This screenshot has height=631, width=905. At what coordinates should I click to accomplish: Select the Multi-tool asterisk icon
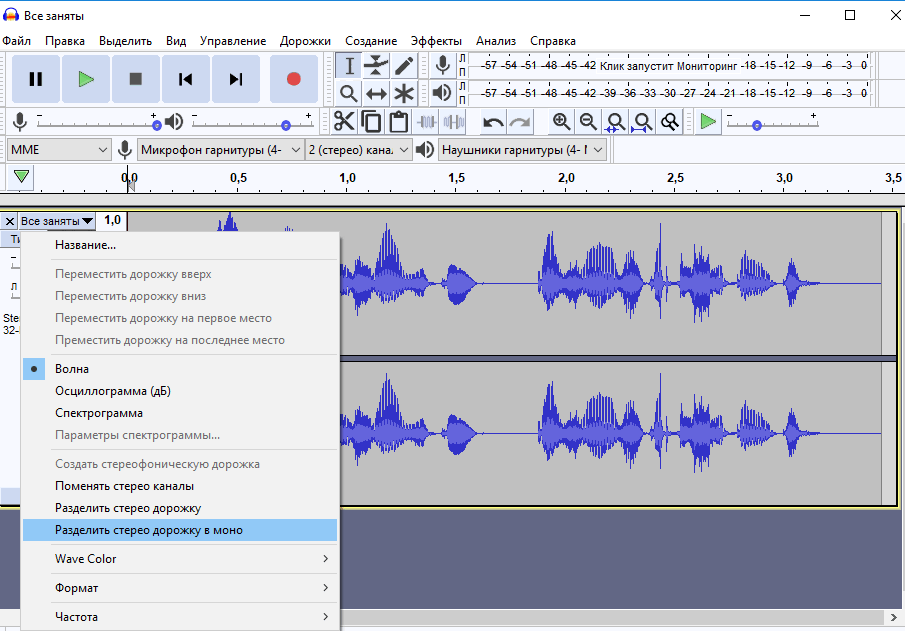click(403, 93)
